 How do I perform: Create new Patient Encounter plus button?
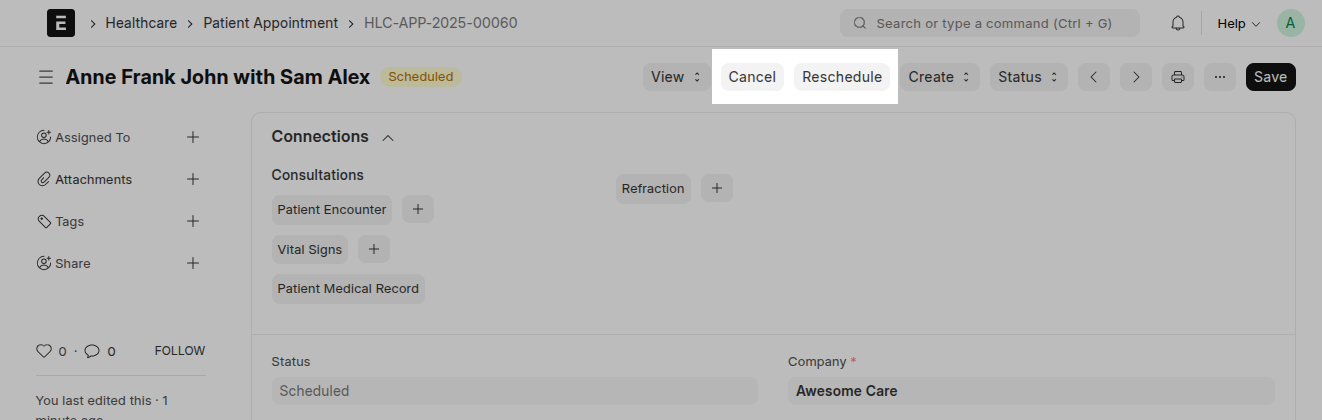tap(418, 209)
